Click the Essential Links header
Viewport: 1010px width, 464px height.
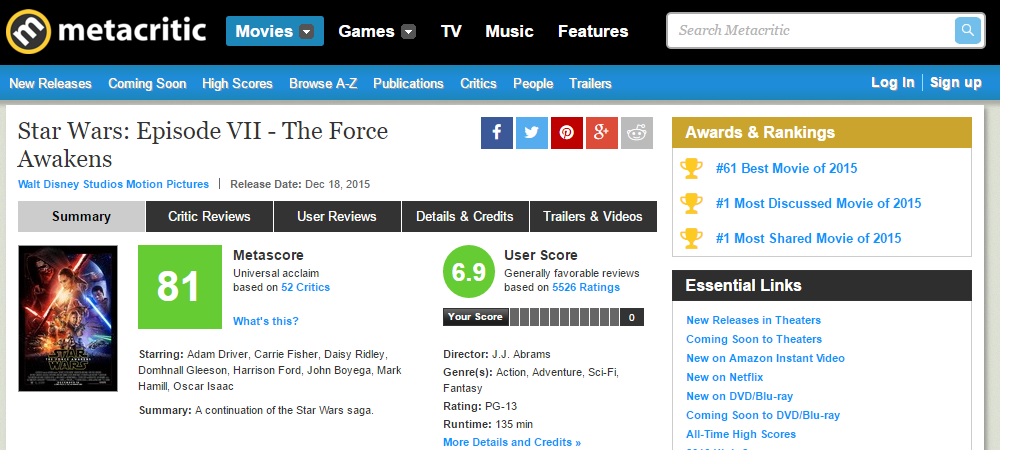[x=822, y=285]
